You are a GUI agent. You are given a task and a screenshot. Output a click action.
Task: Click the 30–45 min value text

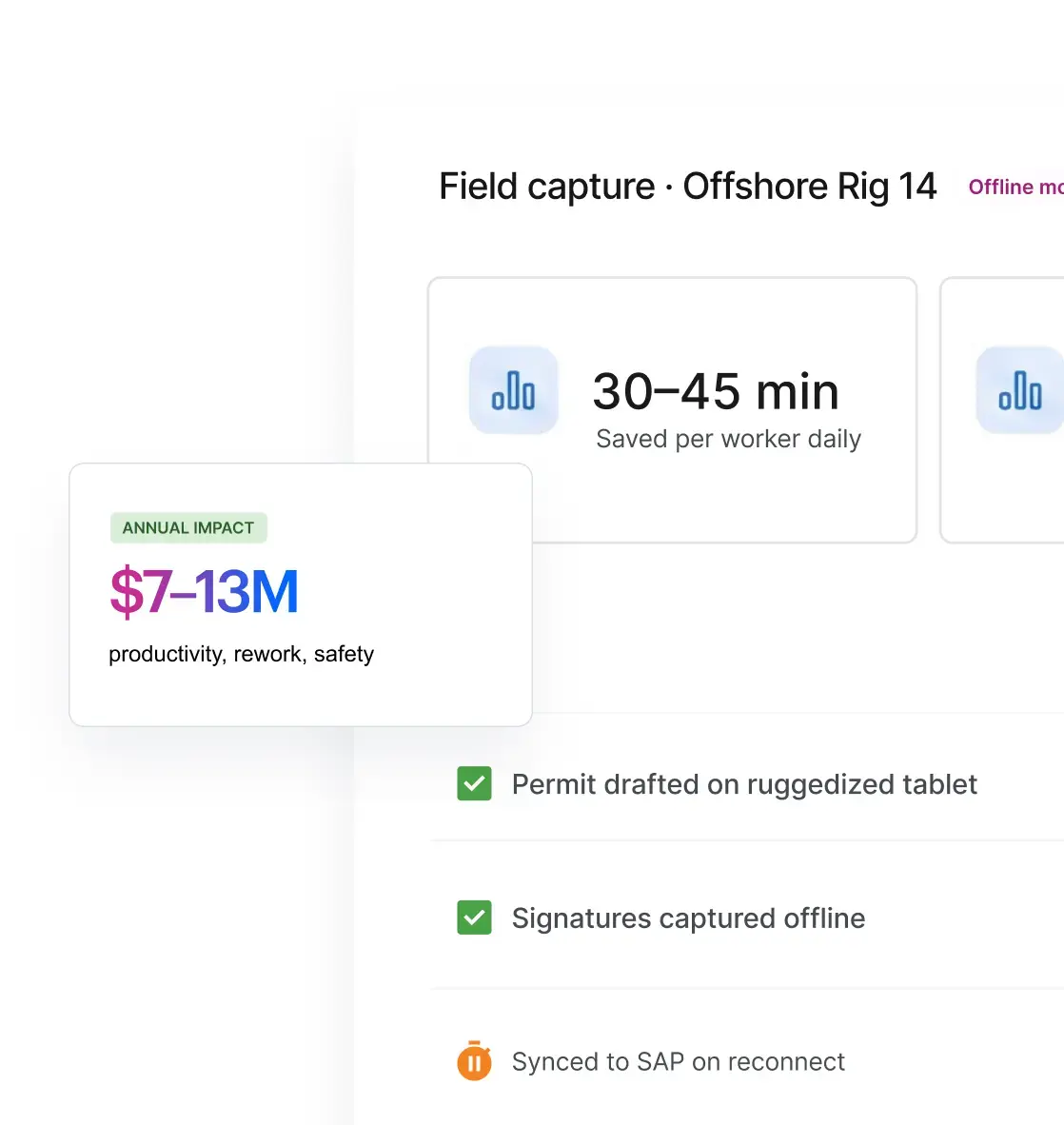pos(716,391)
